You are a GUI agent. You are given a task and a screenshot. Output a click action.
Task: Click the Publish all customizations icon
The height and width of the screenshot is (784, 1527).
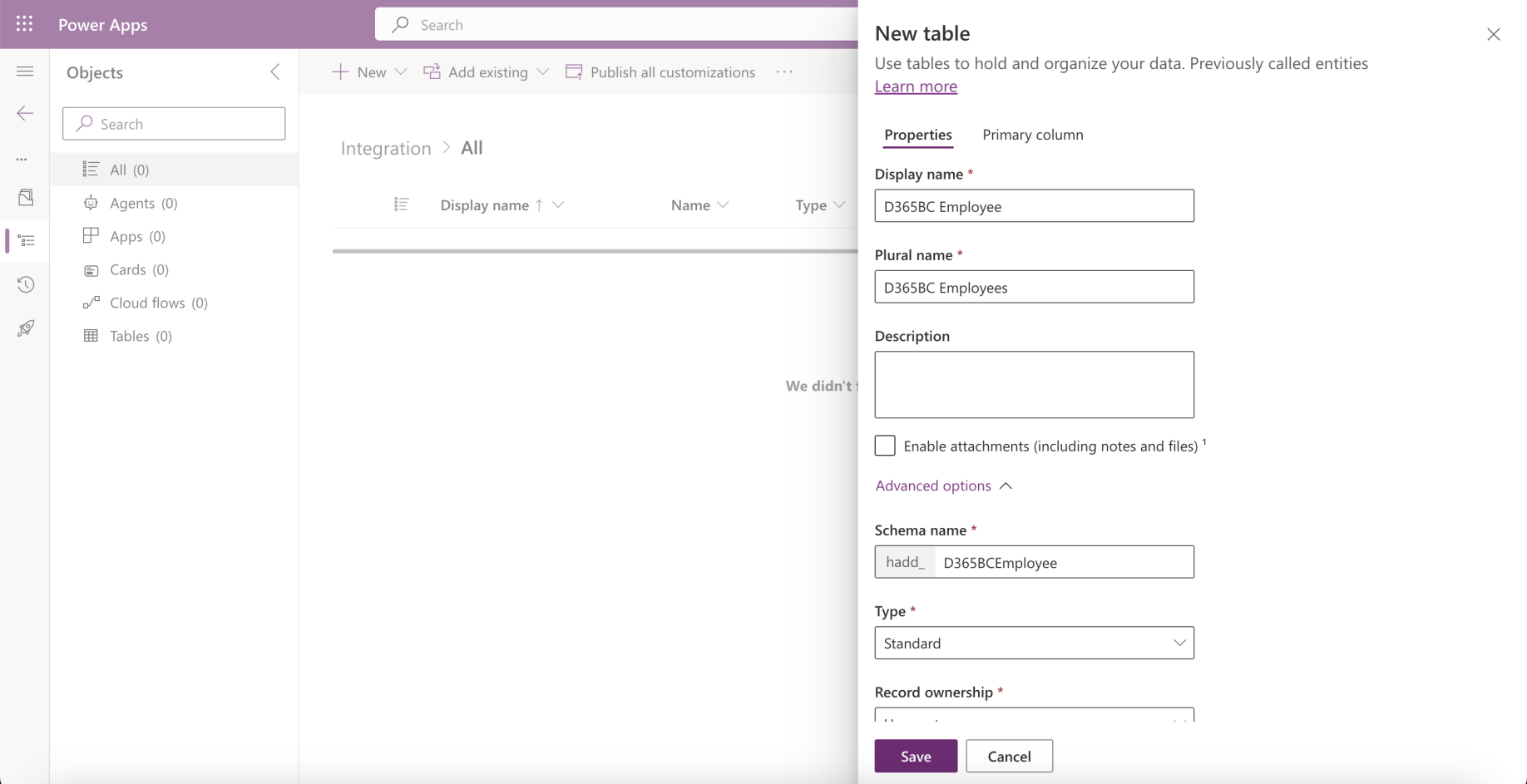pyautogui.click(x=574, y=72)
